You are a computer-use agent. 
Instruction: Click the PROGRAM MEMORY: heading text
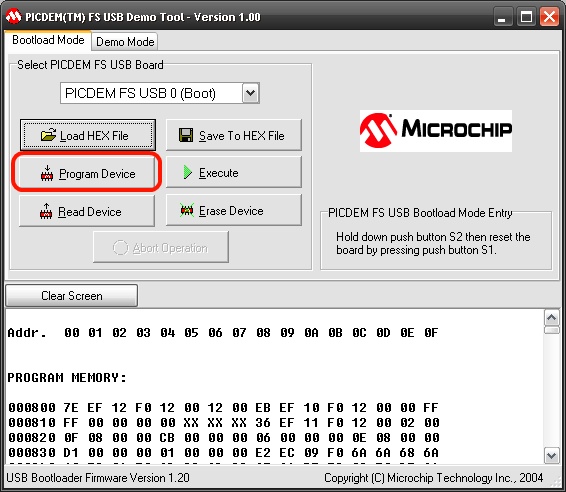click(67, 378)
